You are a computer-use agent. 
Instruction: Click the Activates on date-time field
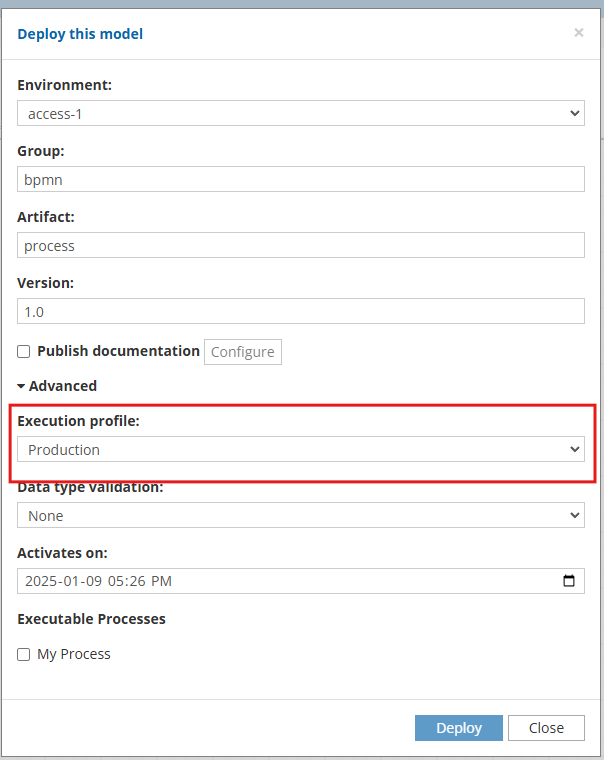pyautogui.click(x=301, y=581)
